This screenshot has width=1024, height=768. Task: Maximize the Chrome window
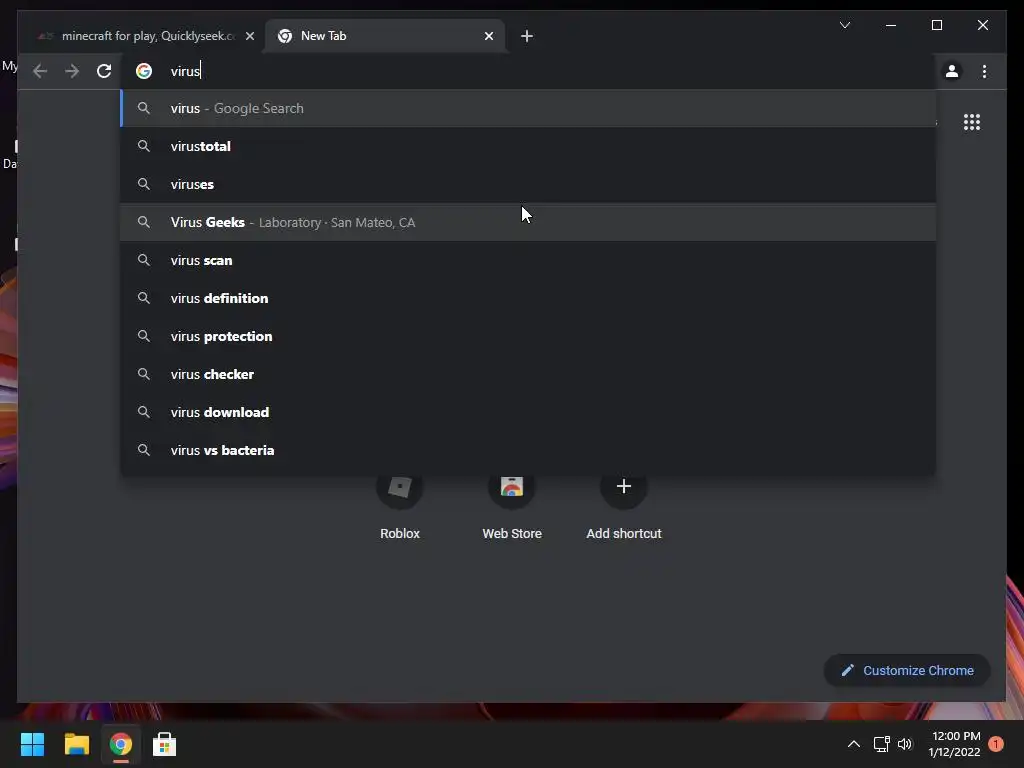point(936,25)
